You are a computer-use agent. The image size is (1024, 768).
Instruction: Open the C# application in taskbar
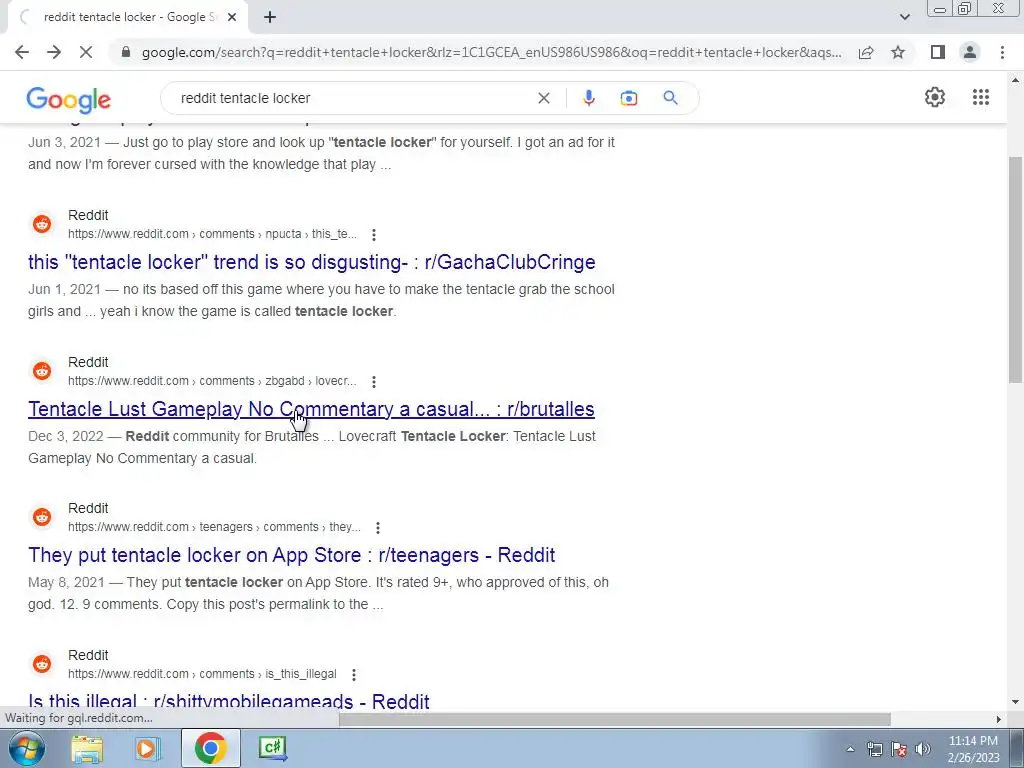(272, 748)
